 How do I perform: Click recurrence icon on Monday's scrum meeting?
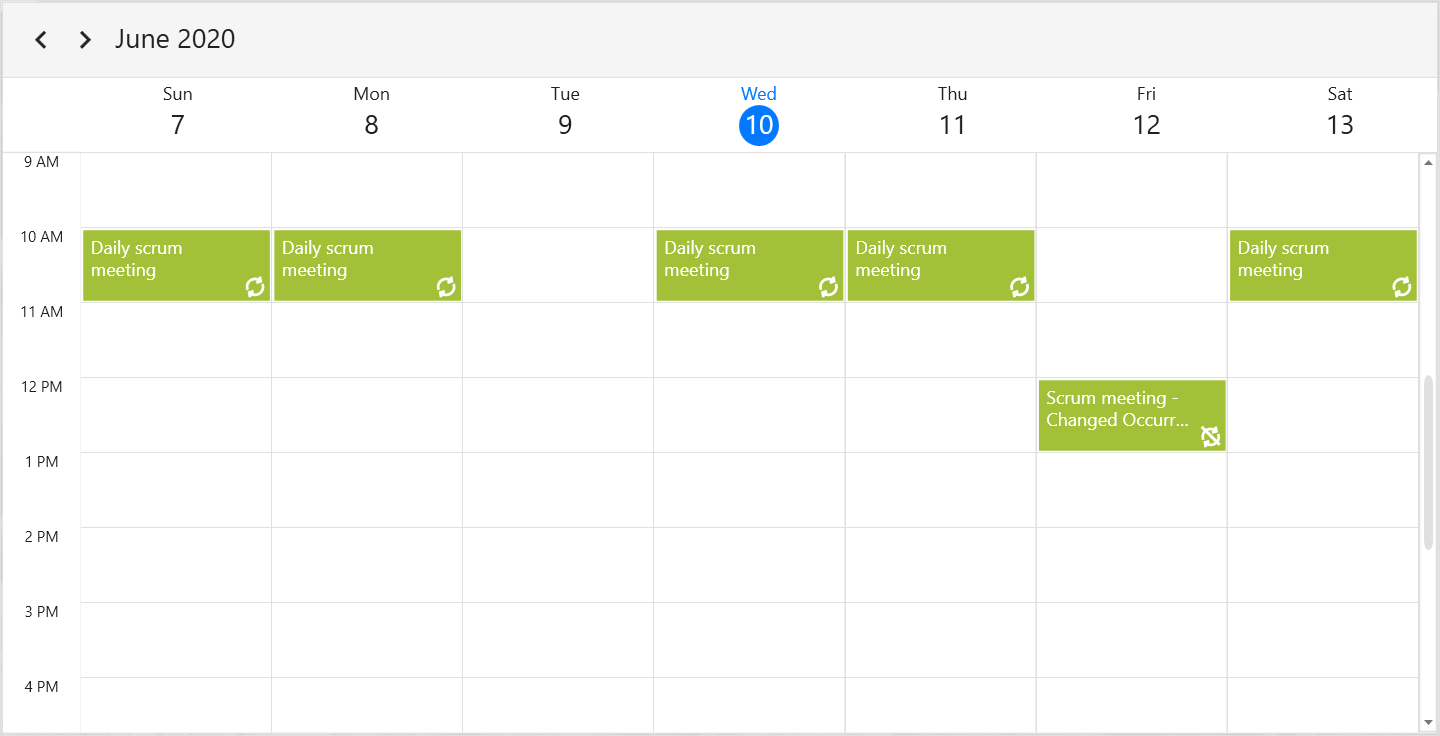coord(446,288)
